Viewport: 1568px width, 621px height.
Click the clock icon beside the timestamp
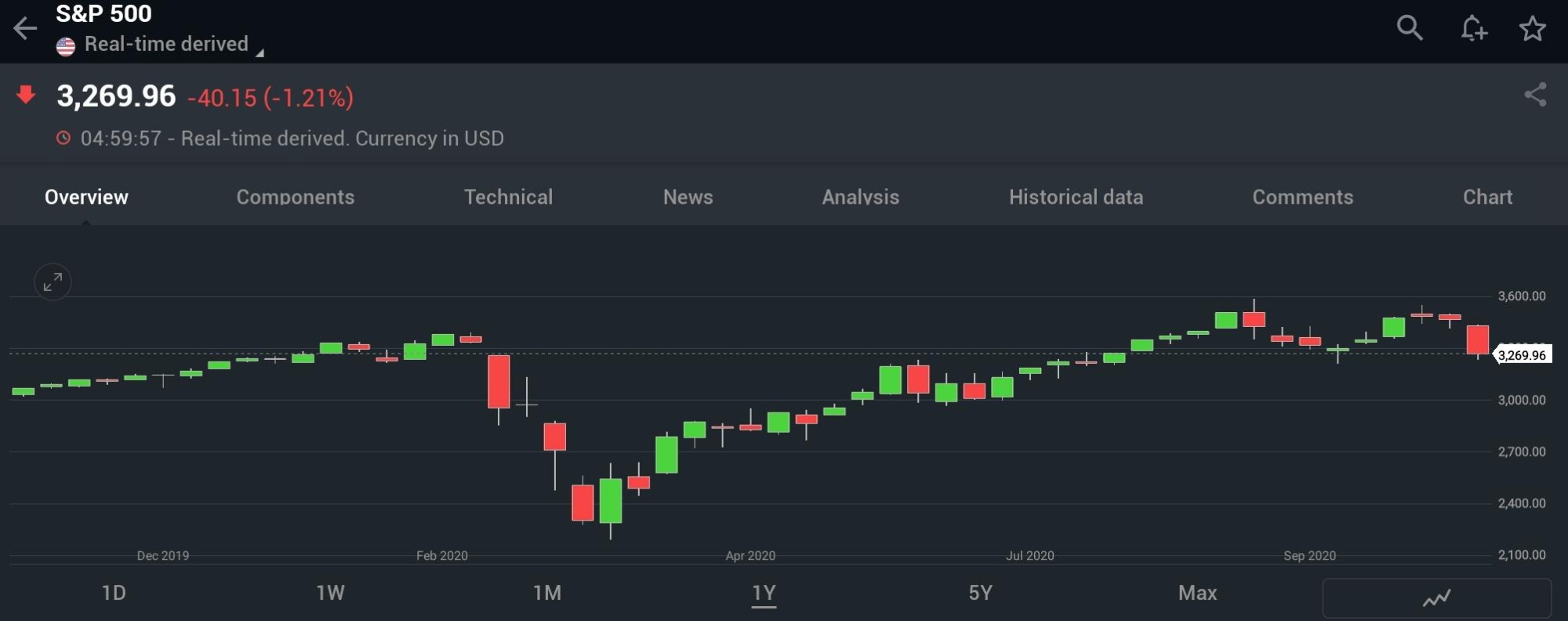64,138
